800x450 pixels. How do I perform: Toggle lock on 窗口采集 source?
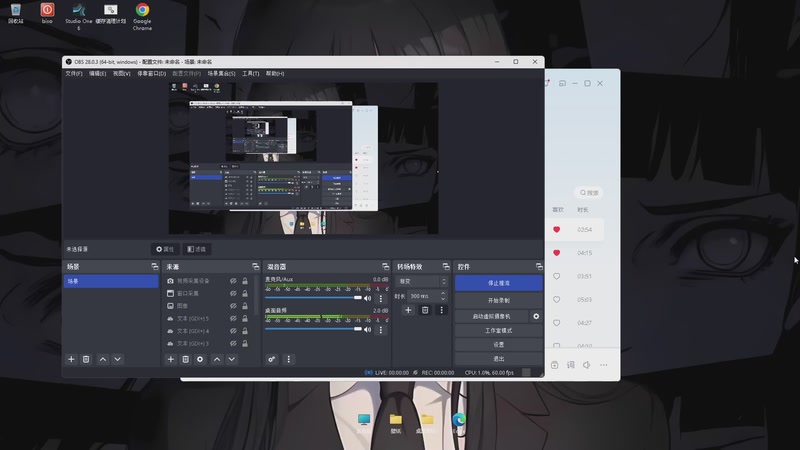click(x=245, y=293)
